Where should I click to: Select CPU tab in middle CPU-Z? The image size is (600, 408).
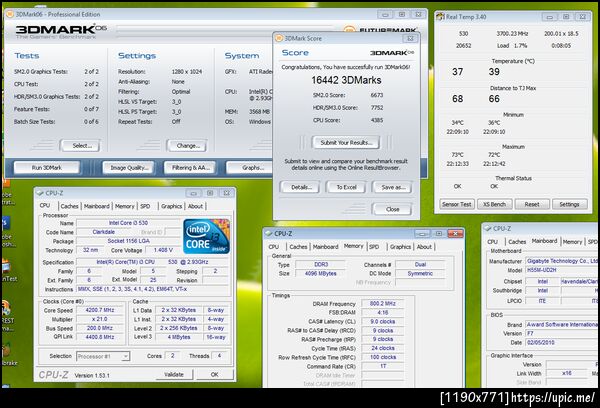[274, 247]
